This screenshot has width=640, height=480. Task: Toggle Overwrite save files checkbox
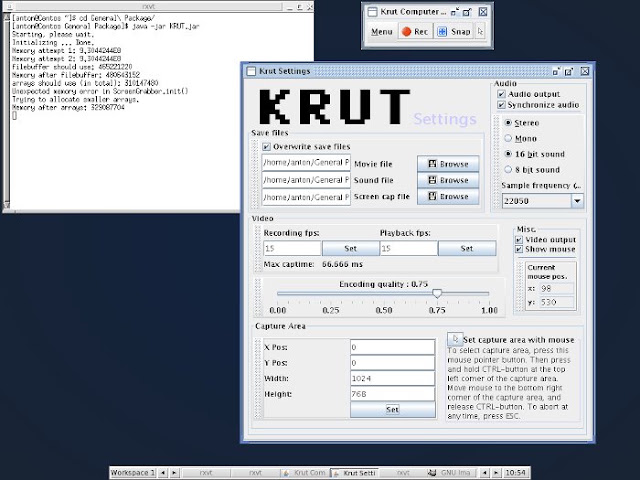[x=267, y=147]
